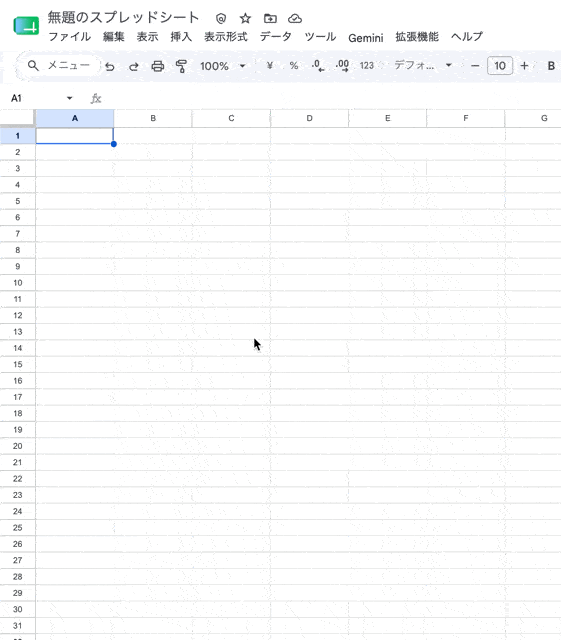Screen dimensions: 561x640
Task: Click the redo arrow icon
Action: 134,66
